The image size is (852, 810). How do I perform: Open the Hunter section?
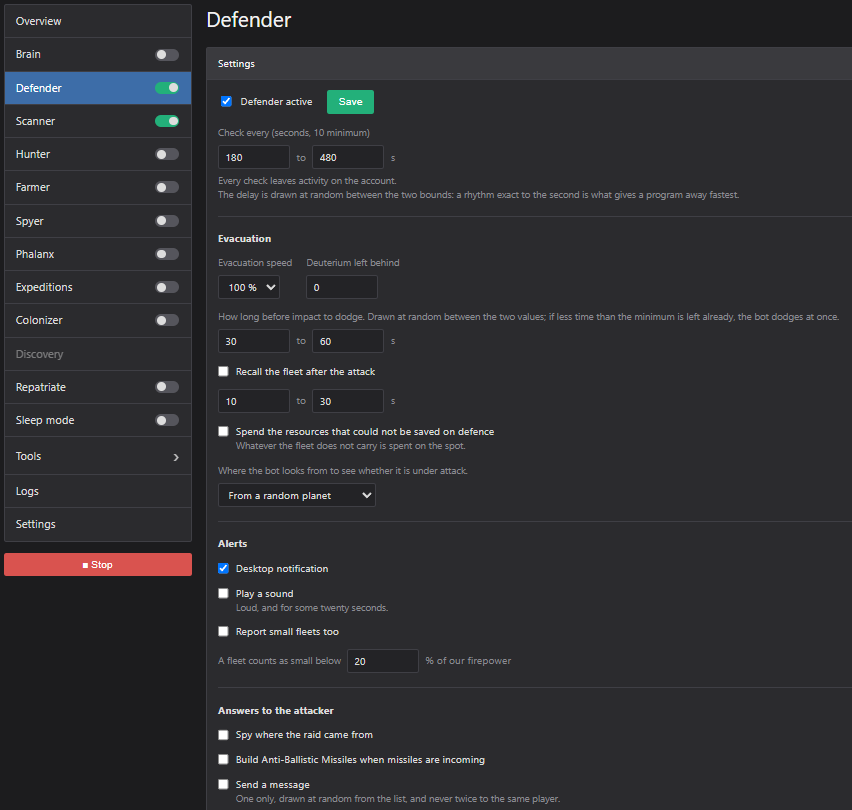coord(33,154)
